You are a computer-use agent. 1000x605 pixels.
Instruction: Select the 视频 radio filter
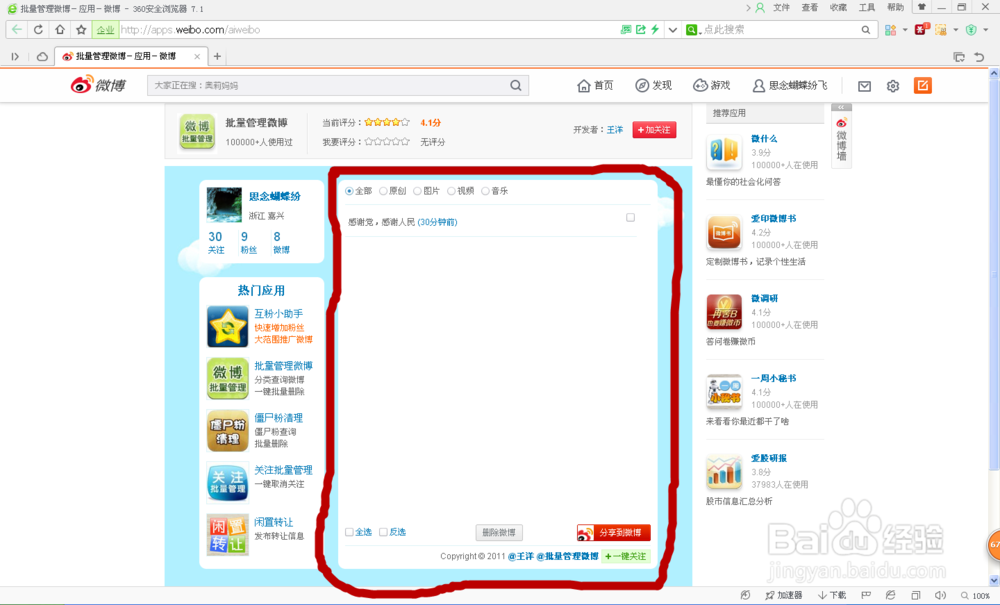click(x=452, y=191)
